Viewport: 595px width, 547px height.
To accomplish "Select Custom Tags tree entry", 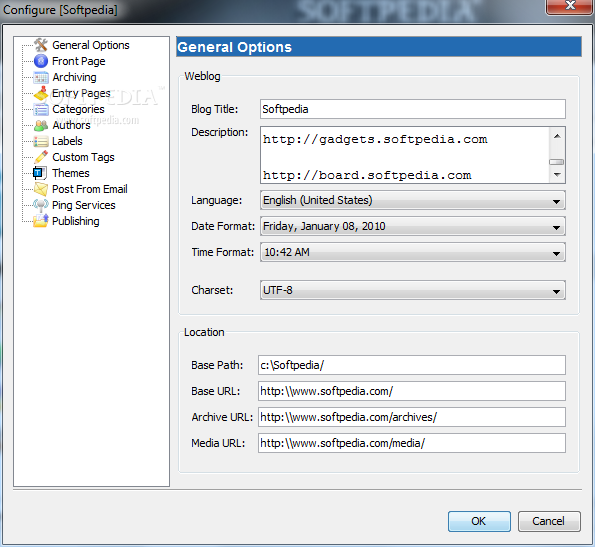I will click(x=83, y=157).
